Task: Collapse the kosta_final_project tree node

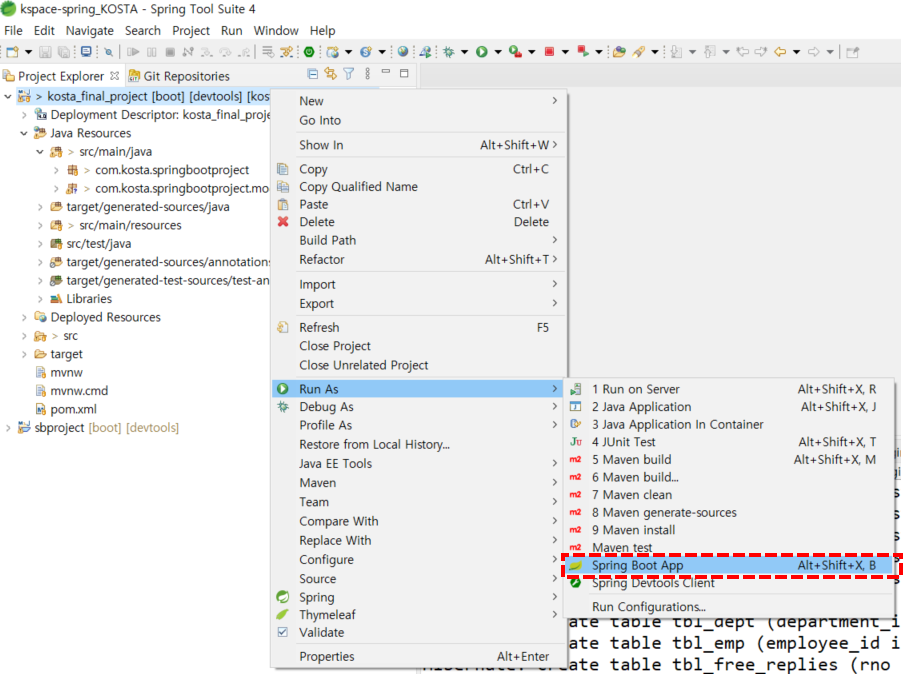Action: click(x=7, y=96)
